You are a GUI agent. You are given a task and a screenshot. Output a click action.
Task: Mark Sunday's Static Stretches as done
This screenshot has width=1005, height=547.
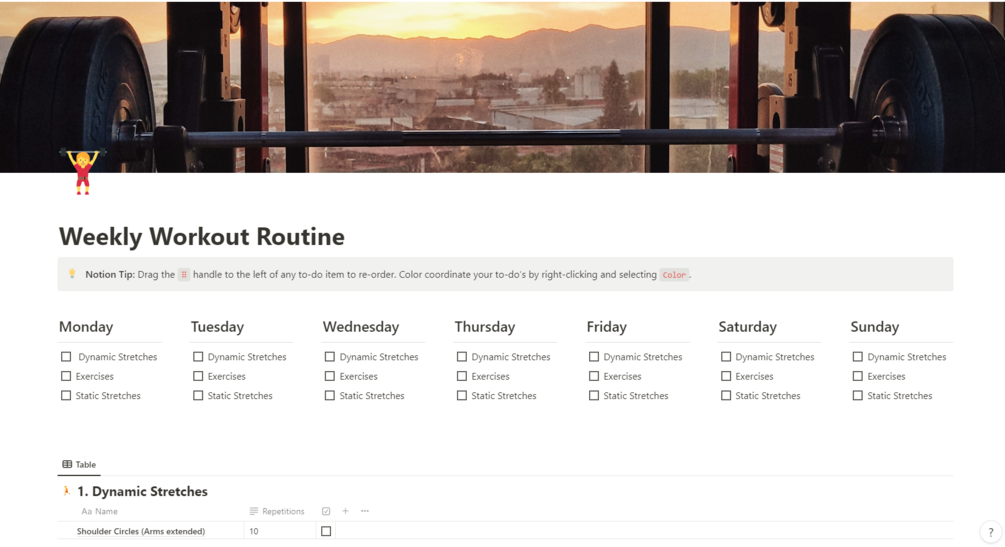pos(858,396)
